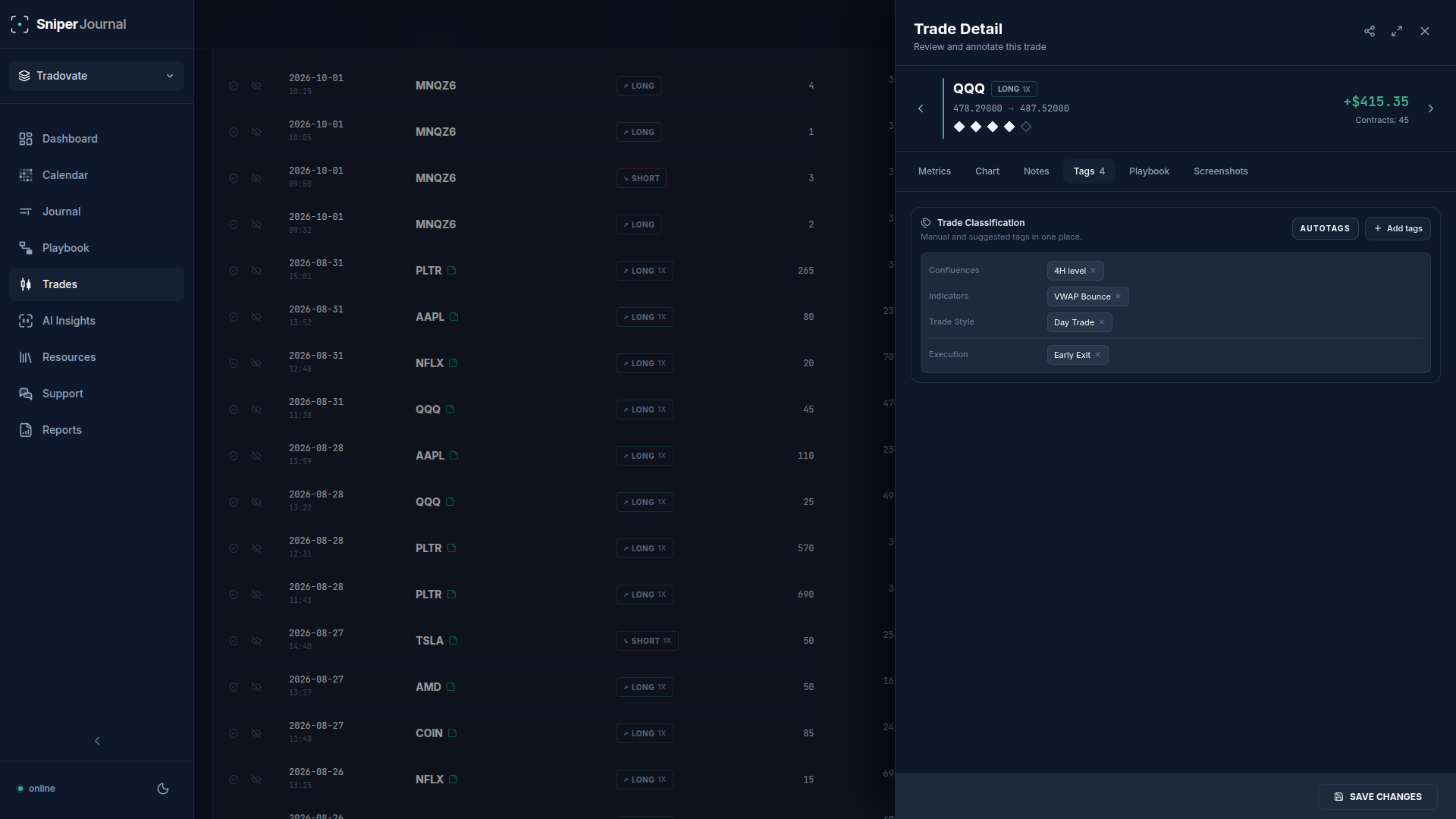
Task: Open the Playbook tab in Trade Detail
Action: point(1149,171)
